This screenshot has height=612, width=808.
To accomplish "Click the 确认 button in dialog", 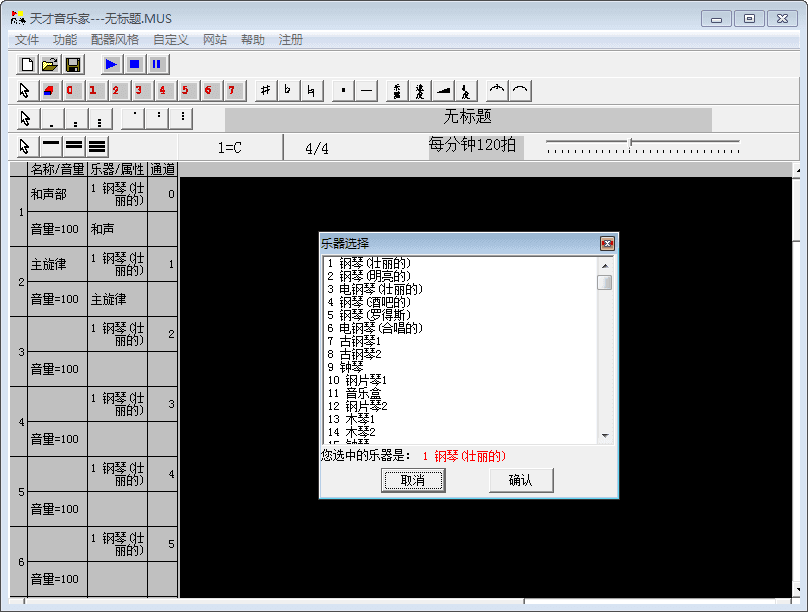I will (x=521, y=480).
